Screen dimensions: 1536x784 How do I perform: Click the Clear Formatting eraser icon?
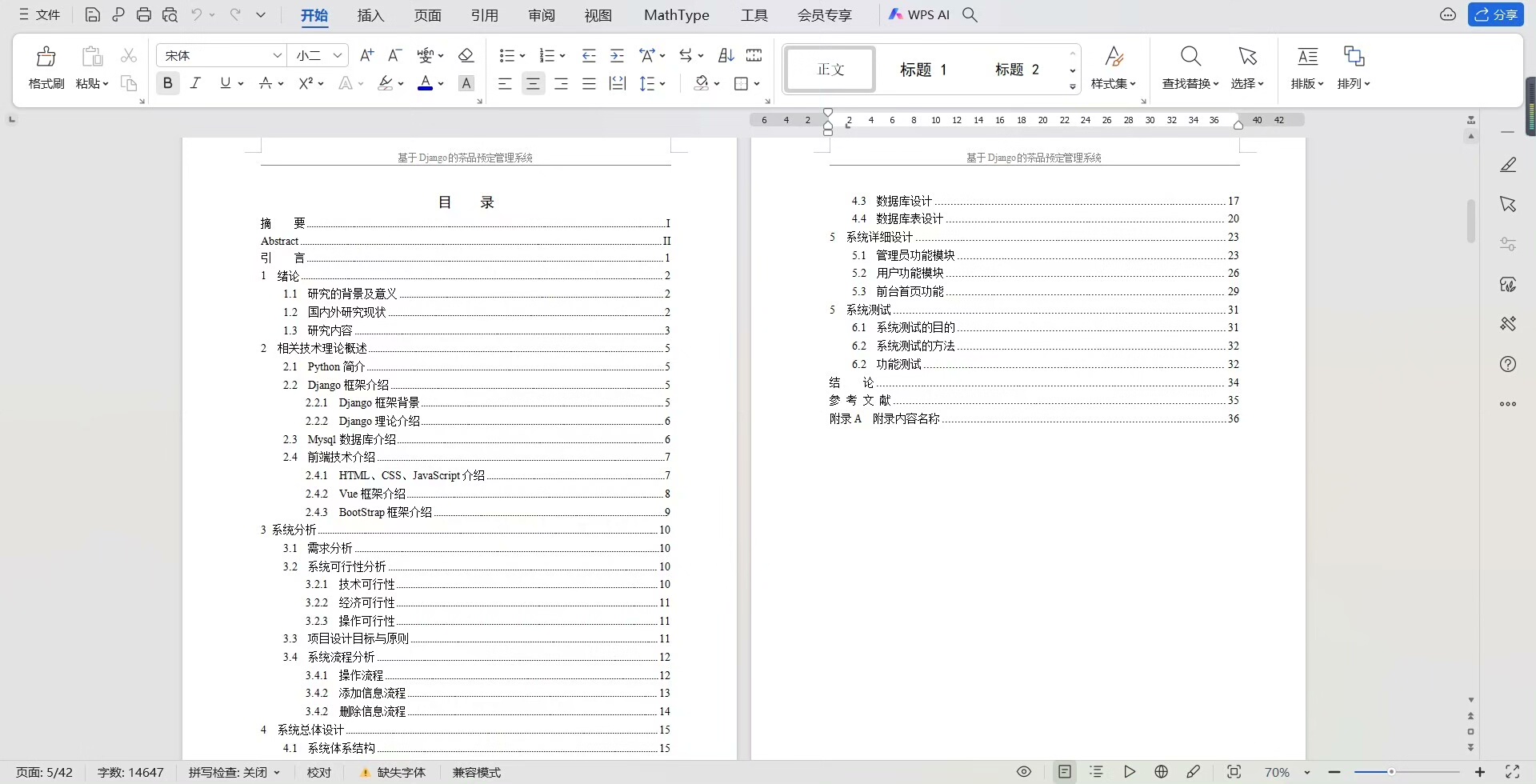tap(466, 55)
